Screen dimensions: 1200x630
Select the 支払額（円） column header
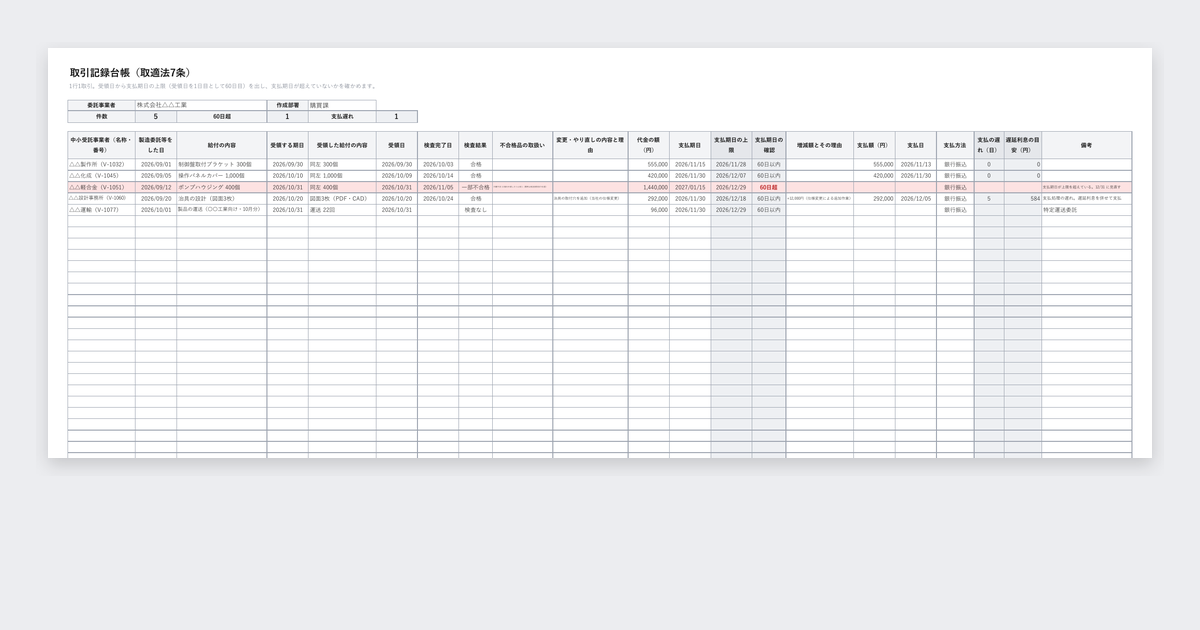(874, 145)
